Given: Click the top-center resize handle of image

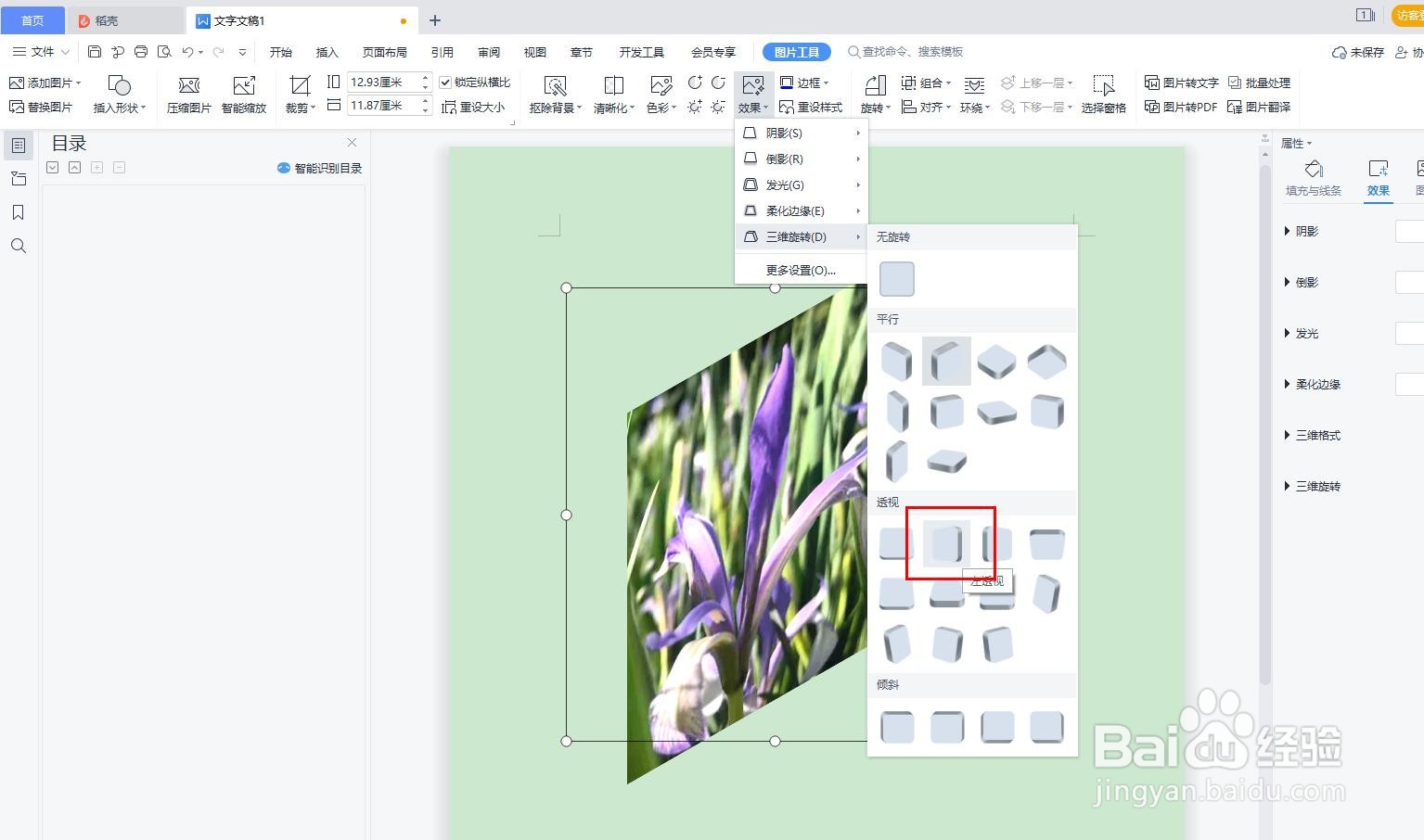Looking at the screenshot, I should tap(776, 287).
